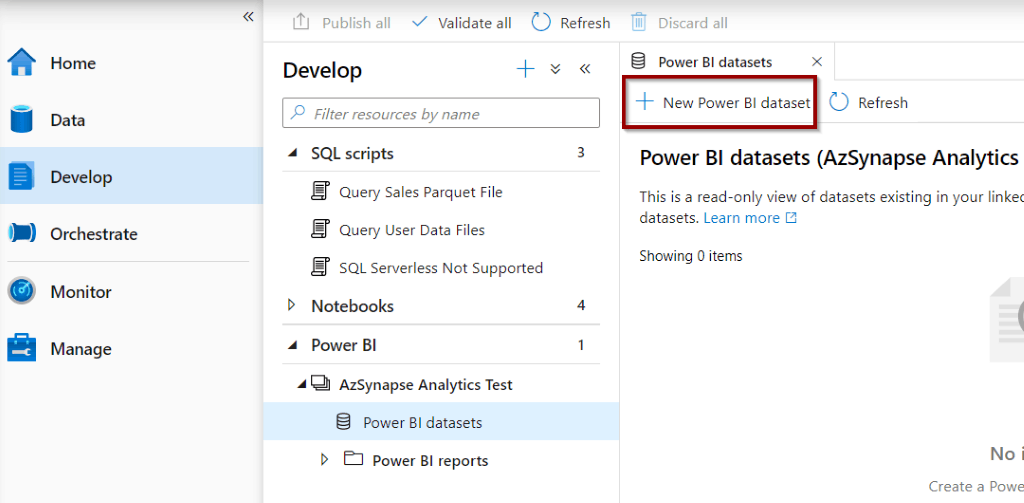Image resolution: width=1024 pixels, height=503 pixels.
Task: Open the Orchestrate hub
Action: tap(131, 234)
